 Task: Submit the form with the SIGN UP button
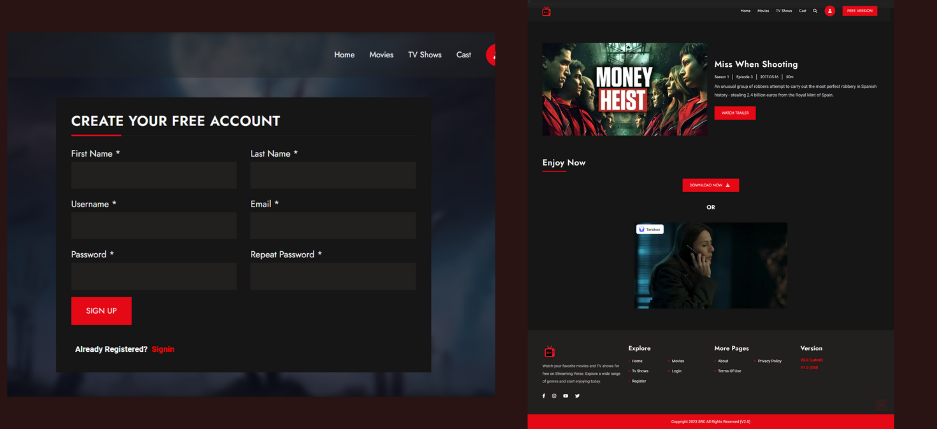(102, 311)
